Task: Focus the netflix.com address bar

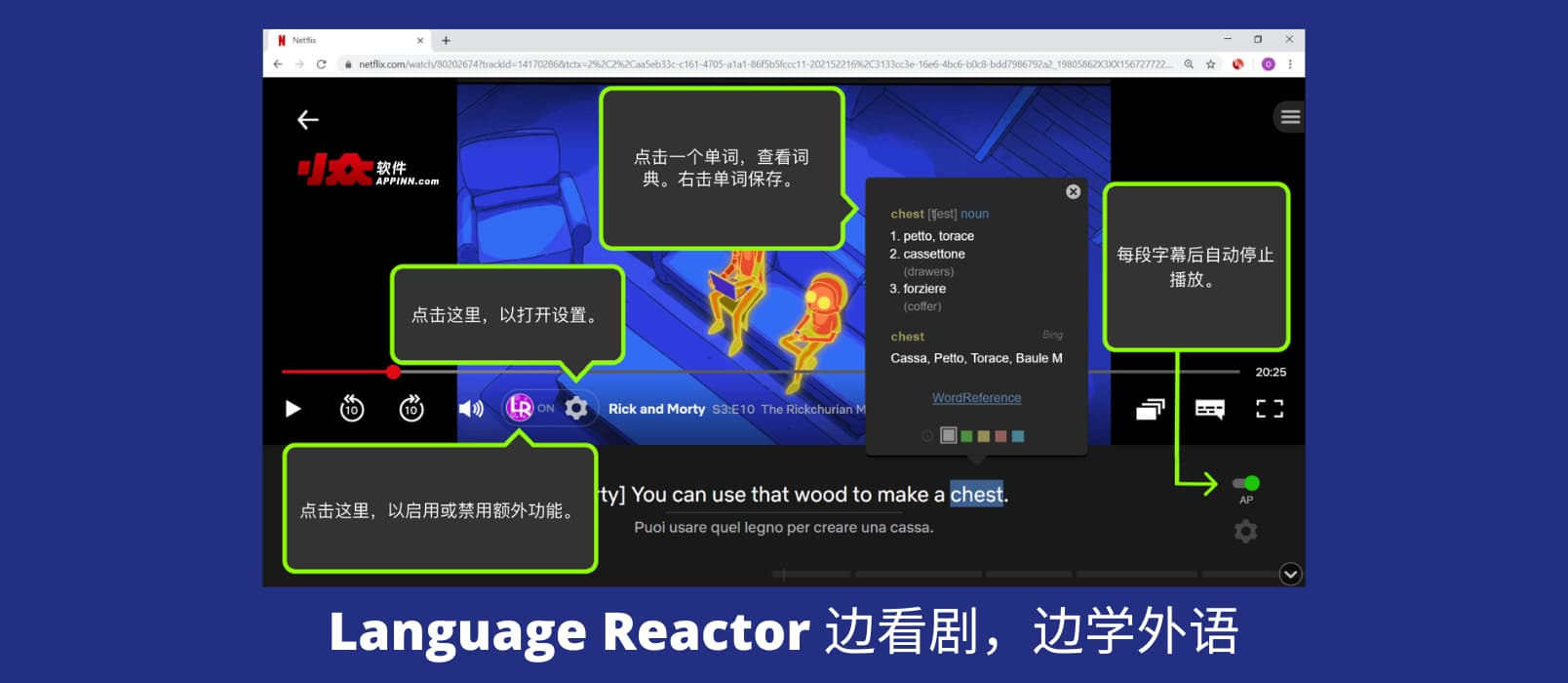Action: pyautogui.click(x=765, y=64)
